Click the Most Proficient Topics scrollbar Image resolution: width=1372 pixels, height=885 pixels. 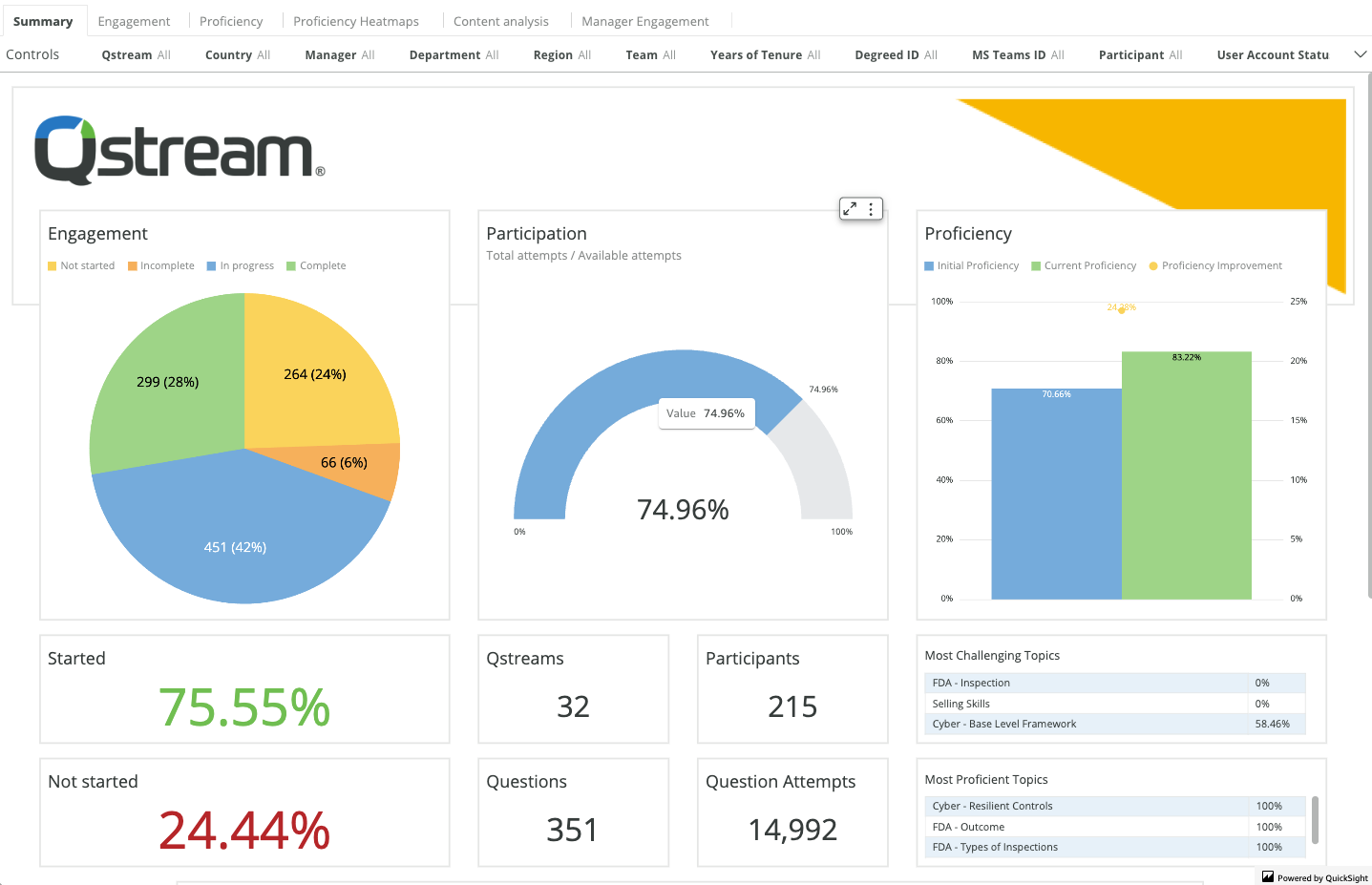tap(1315, 820)
